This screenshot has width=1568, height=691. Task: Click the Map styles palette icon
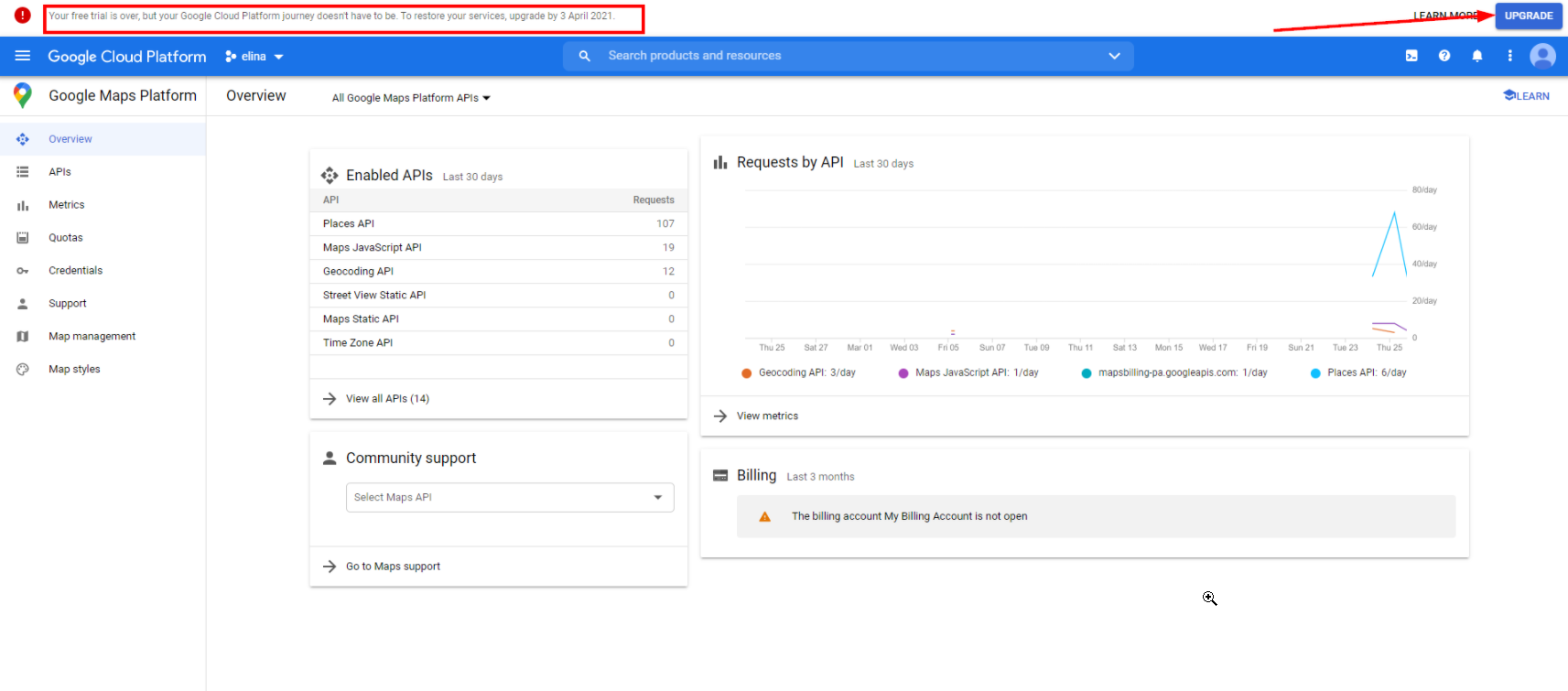[x=23, y=370]
